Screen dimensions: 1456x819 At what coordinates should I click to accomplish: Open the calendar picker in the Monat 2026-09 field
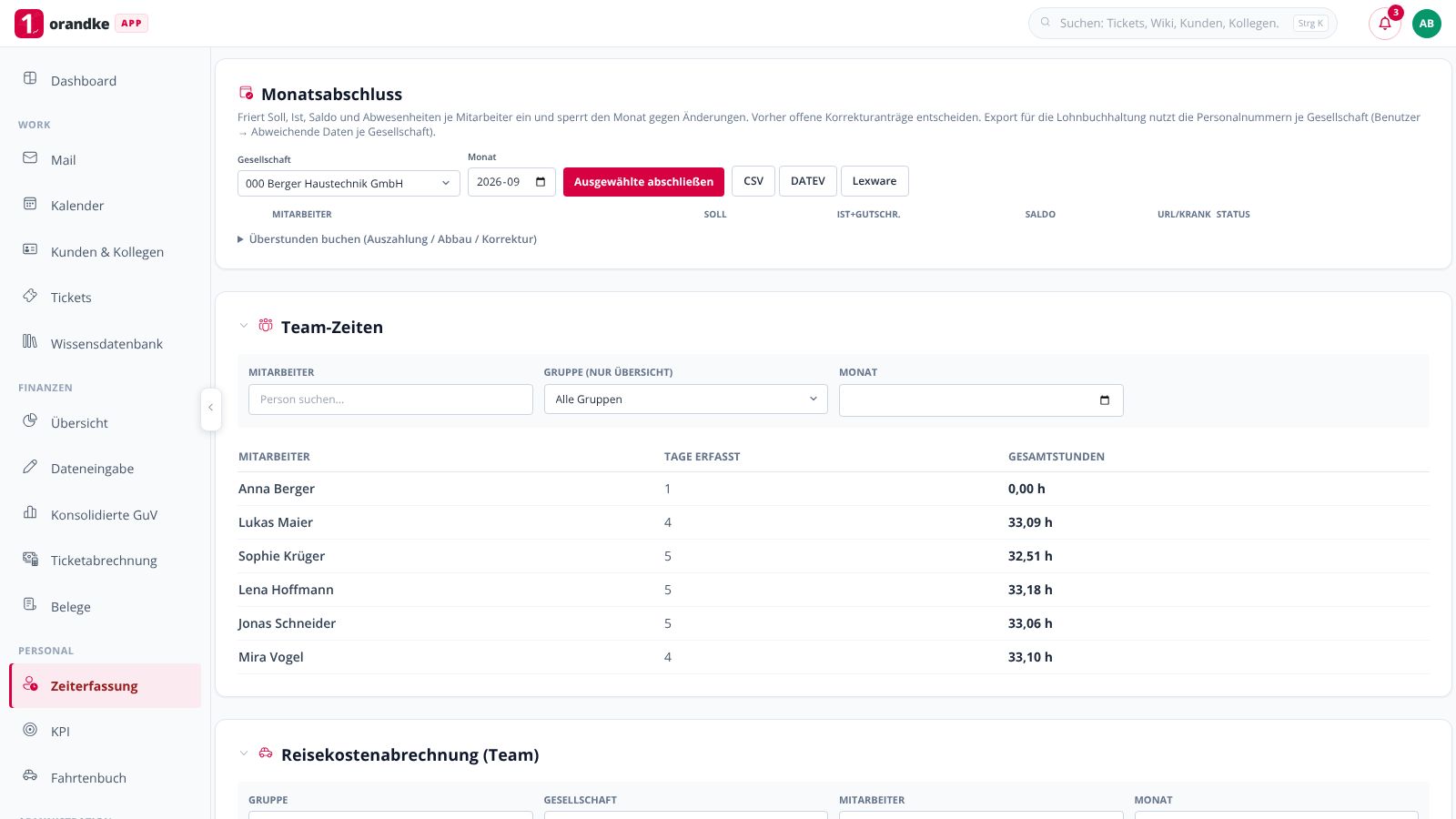point(541,182)
